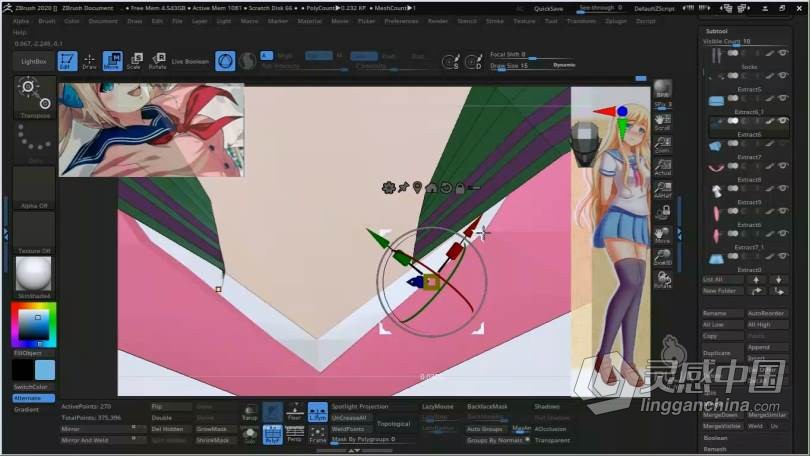Open the Transpose brush thumbnail
Viewport: 810px width, 456px height.
tap(35, 97)
